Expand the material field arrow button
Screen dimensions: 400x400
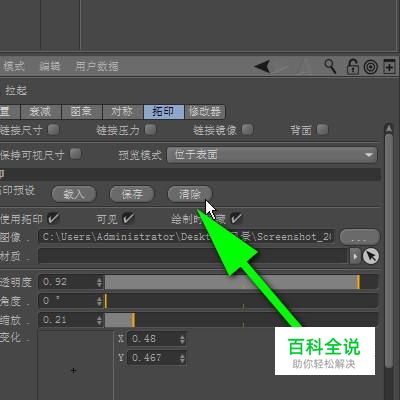355,256
